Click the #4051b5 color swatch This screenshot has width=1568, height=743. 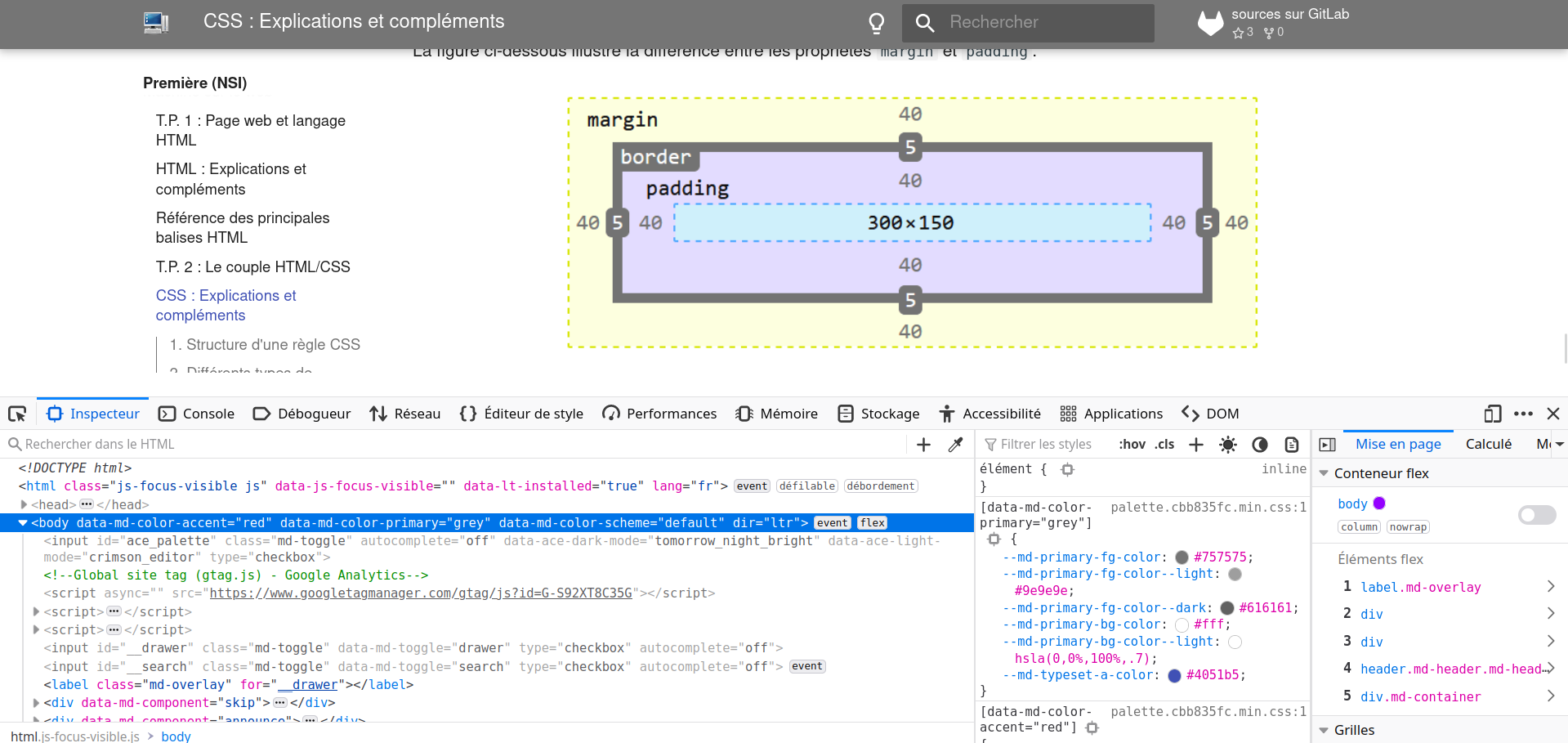(1174, 676)
